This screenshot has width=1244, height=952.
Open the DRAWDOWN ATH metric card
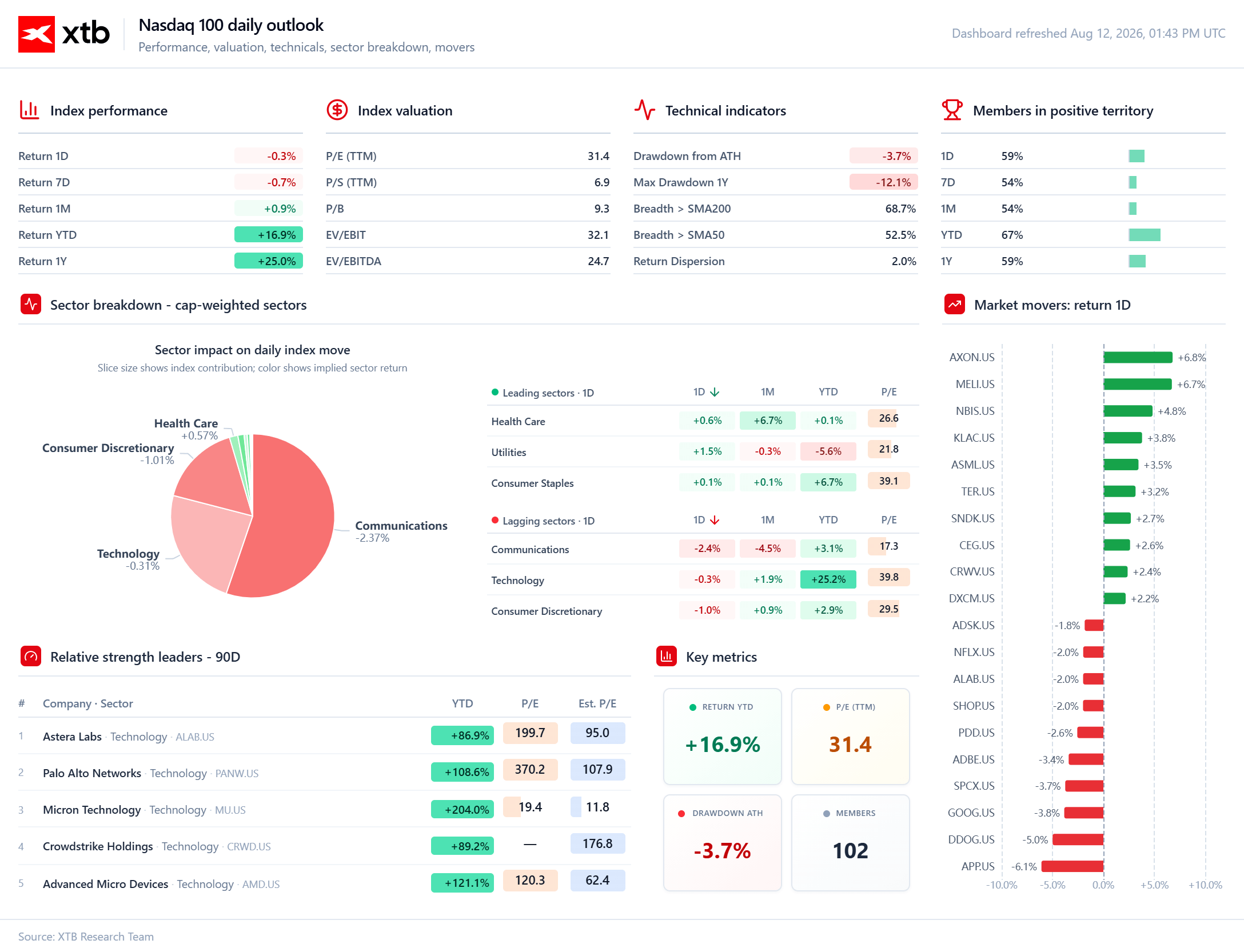click(723, 843)
